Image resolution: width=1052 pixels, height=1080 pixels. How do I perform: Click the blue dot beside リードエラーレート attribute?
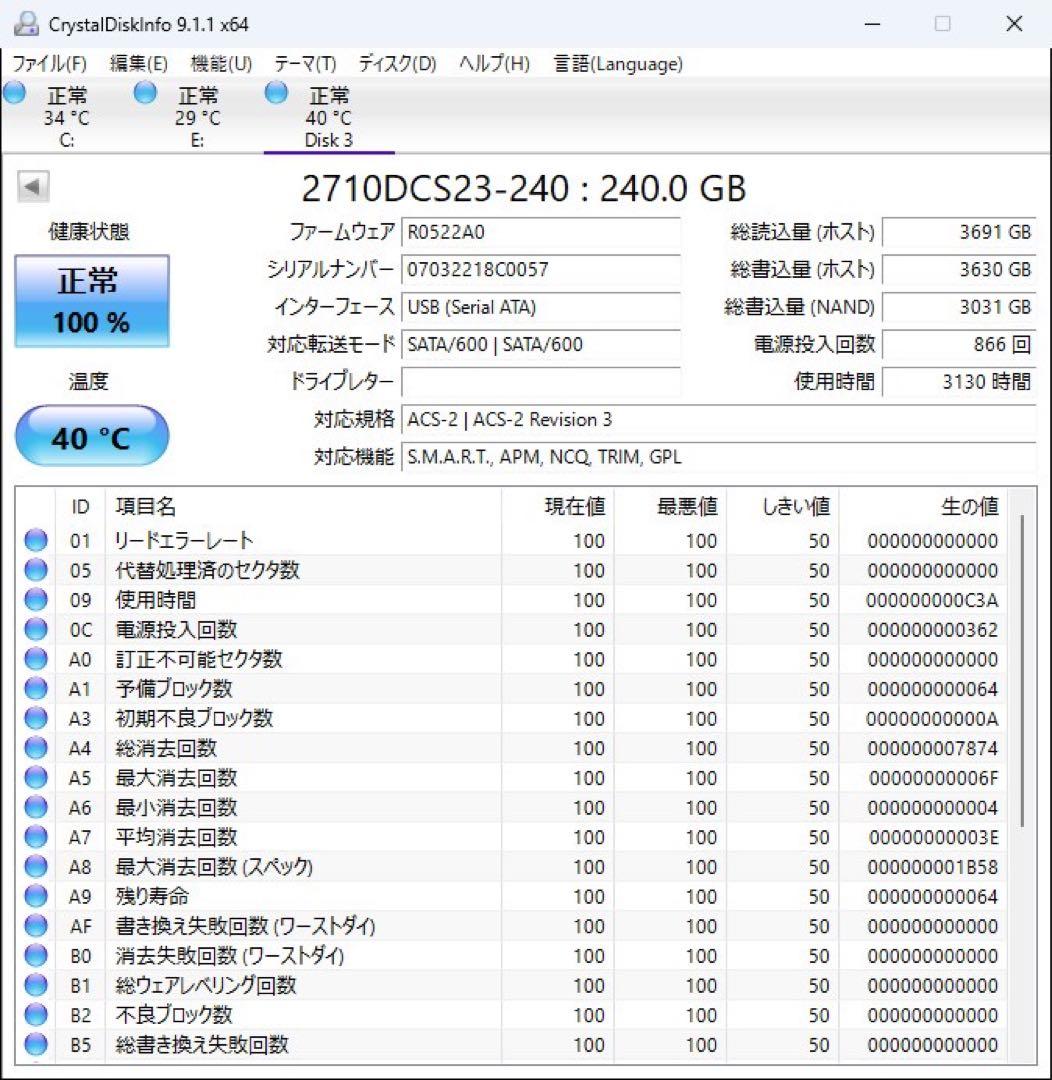coord(36,540)
